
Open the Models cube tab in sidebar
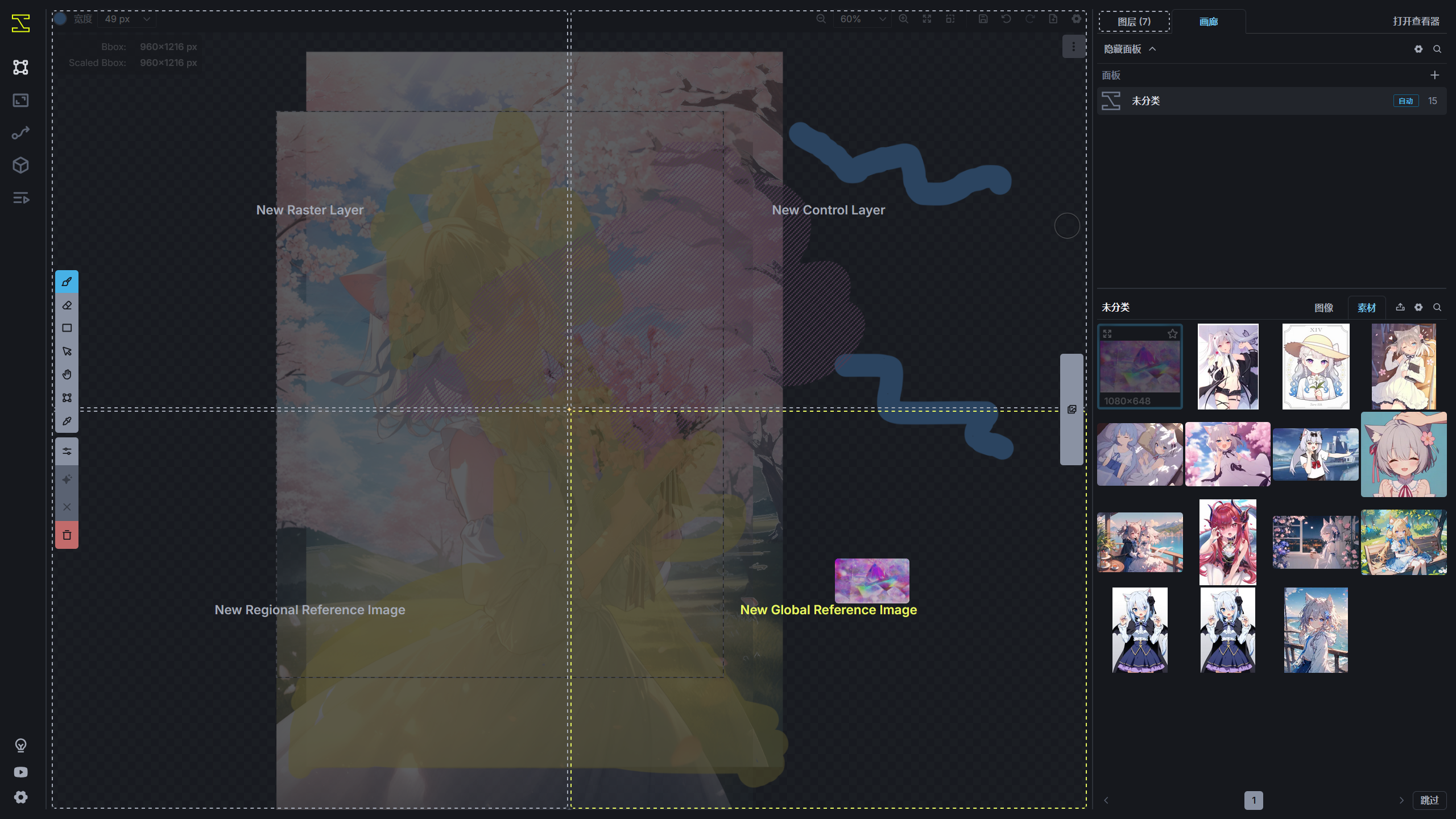[x=20, y=166]
